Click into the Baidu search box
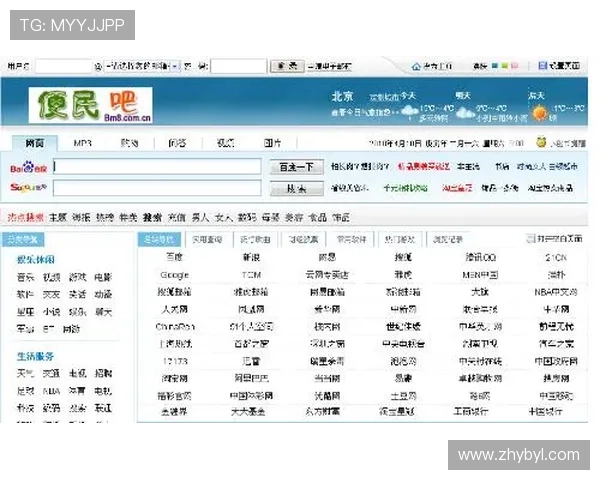This screenshot has width=600, height=480. 157,167
